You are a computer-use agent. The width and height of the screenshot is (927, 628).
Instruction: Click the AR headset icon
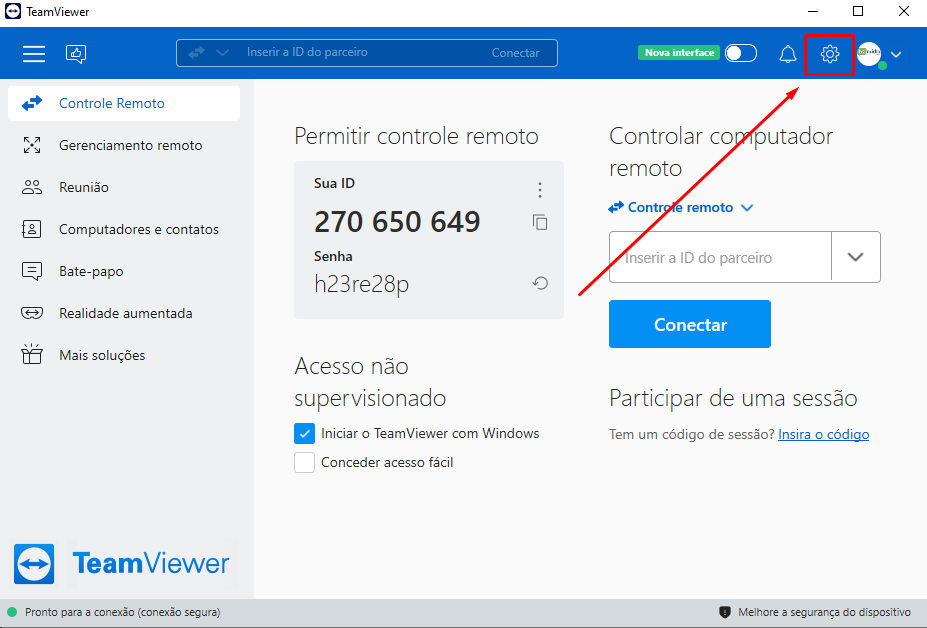pyautogui.click(x=32, y=313)
